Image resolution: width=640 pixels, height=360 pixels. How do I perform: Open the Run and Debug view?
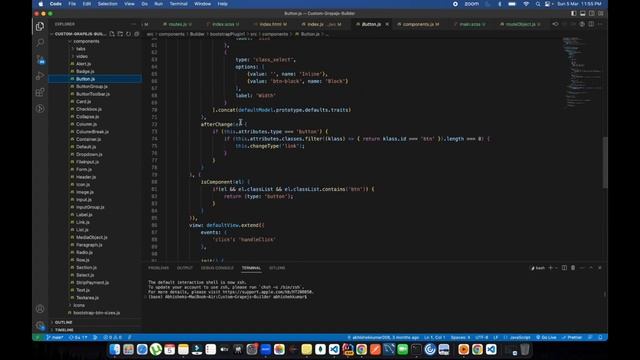[x=40, y=76]
